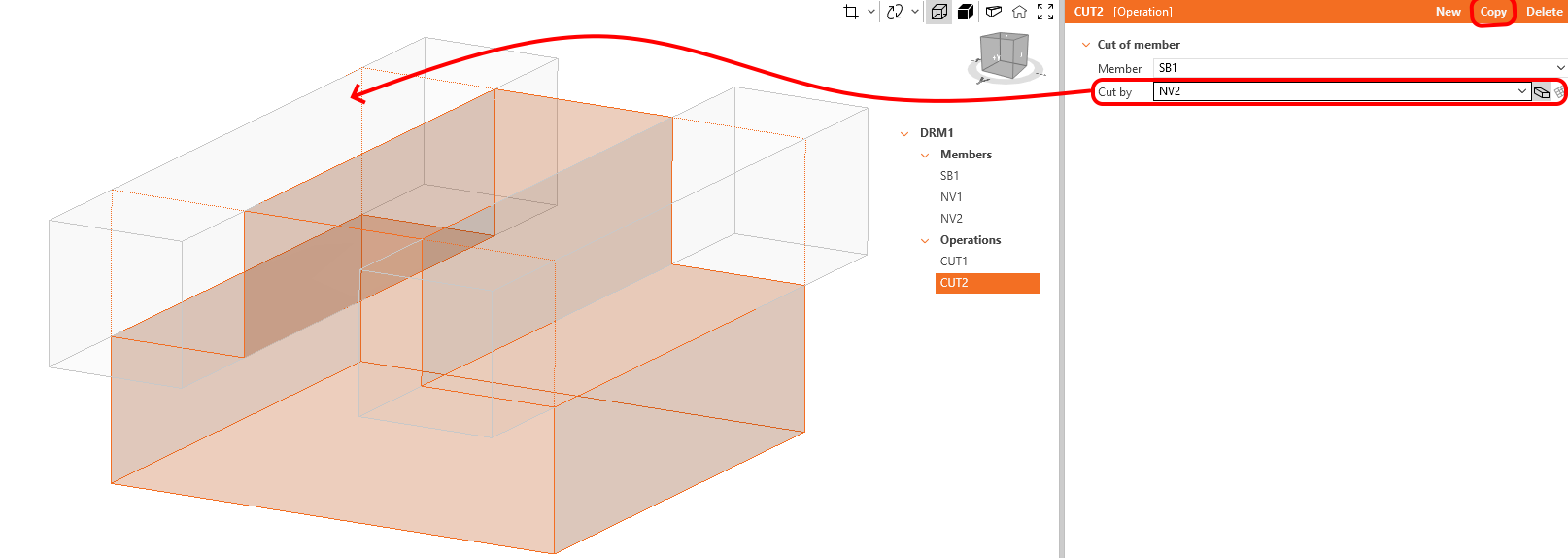1568x558 pixels.
Task: Collapse the Members tree group
Action: 925,155
